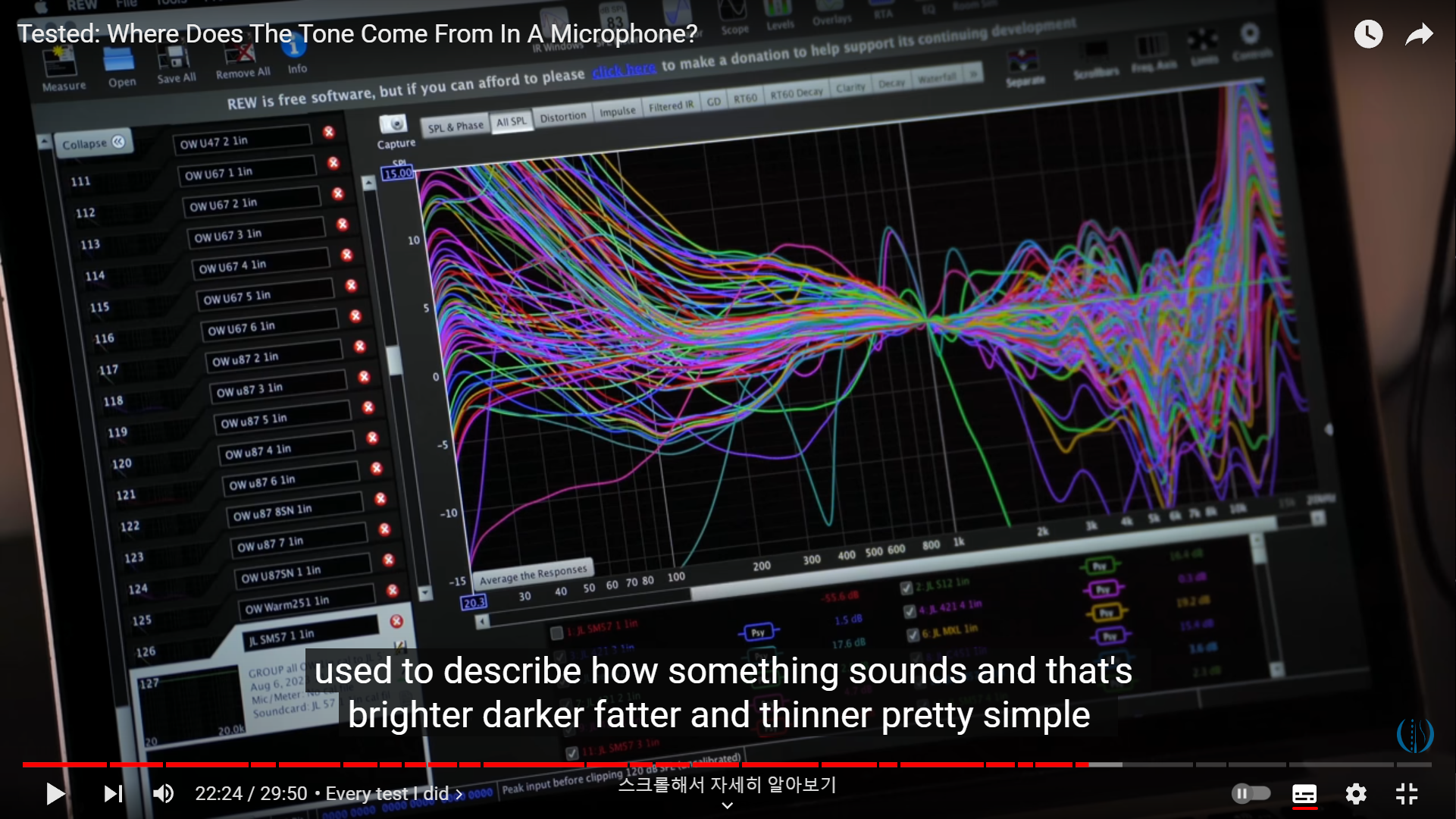1456x819 pixels.
Task: Toggle autoplay switch
Action: tap(1251, 793)
